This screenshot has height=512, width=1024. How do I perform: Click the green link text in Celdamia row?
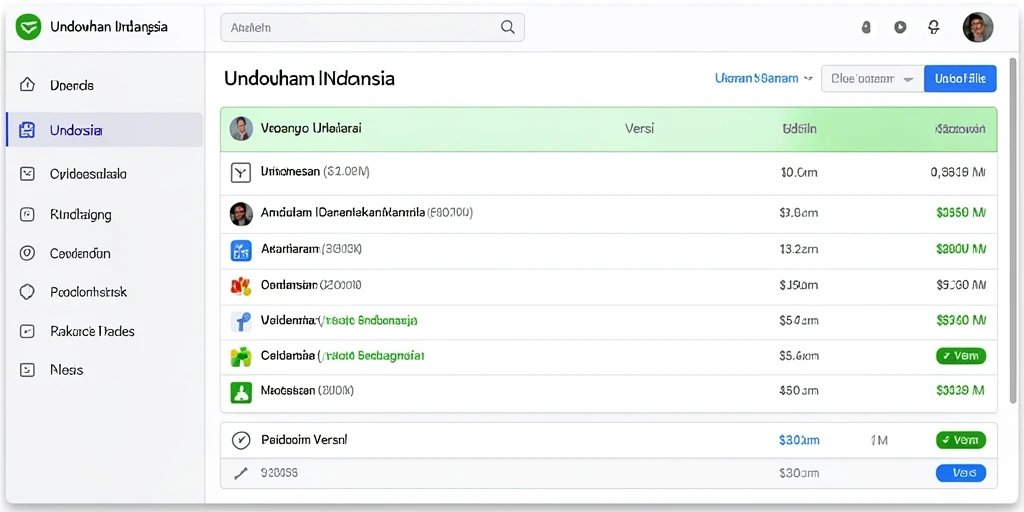point(372,356)
